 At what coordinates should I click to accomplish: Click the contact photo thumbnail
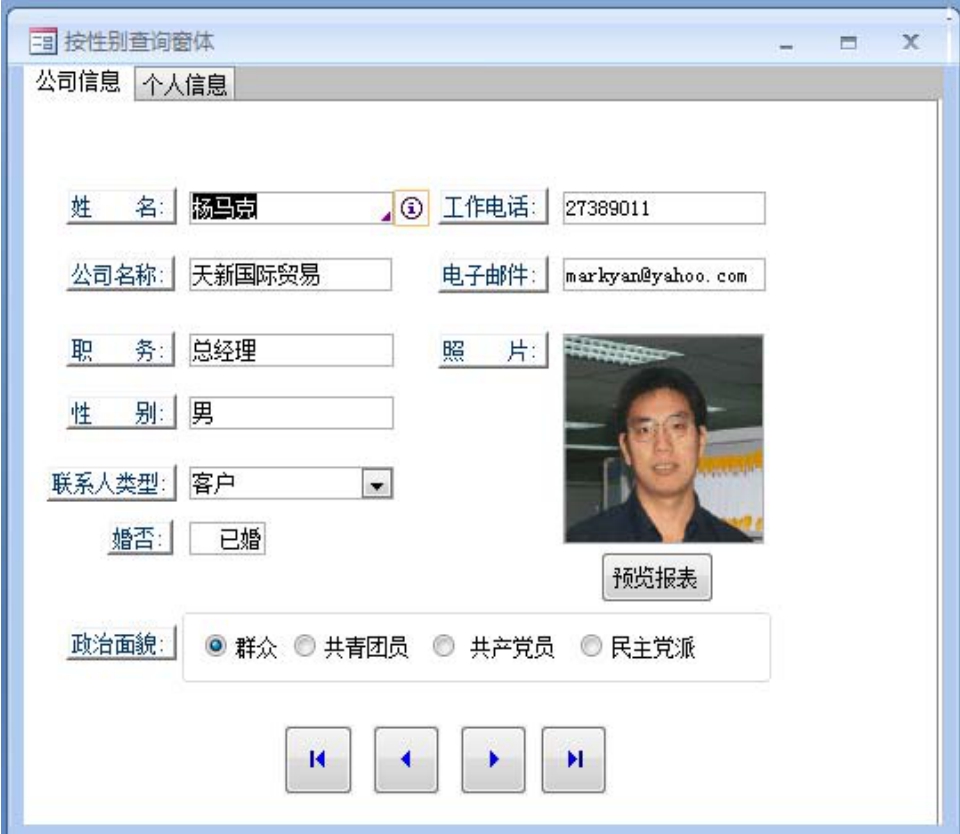click(x=663, y=438)
